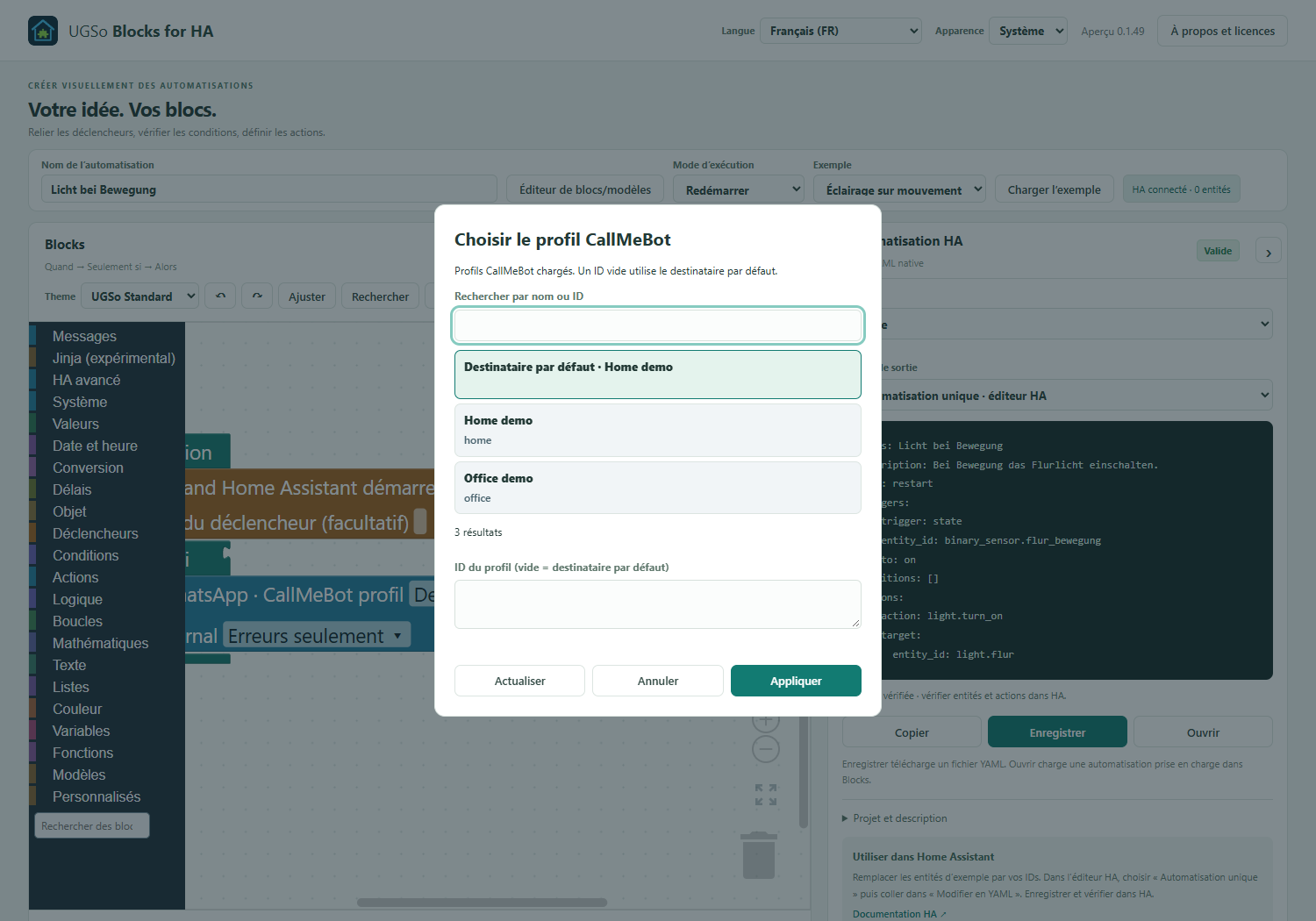Open the Messages block category
The image size is (1316, 921).
(x=84, y=336)
